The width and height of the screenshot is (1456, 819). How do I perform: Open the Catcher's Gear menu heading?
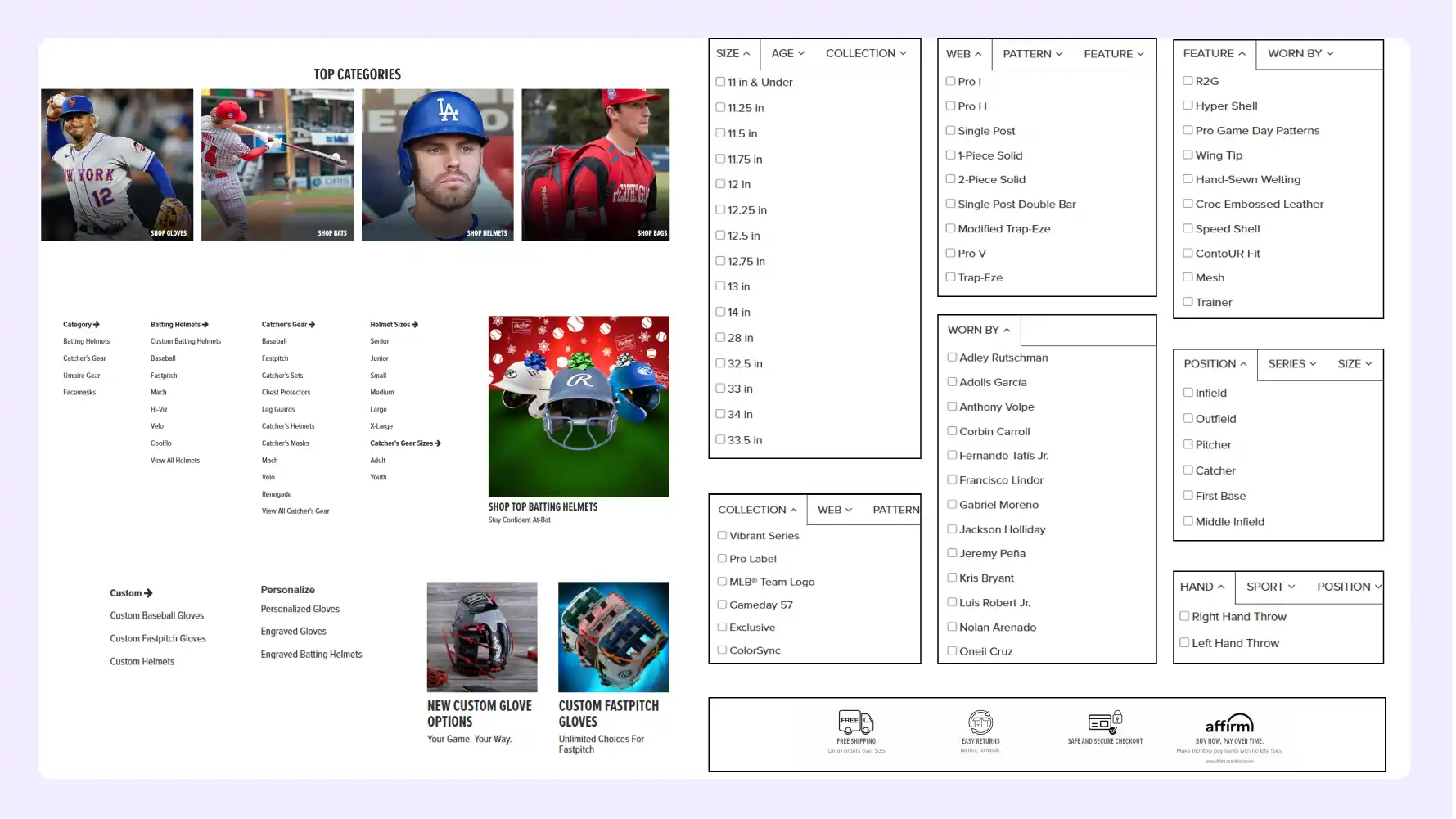(x=288, y=325)
